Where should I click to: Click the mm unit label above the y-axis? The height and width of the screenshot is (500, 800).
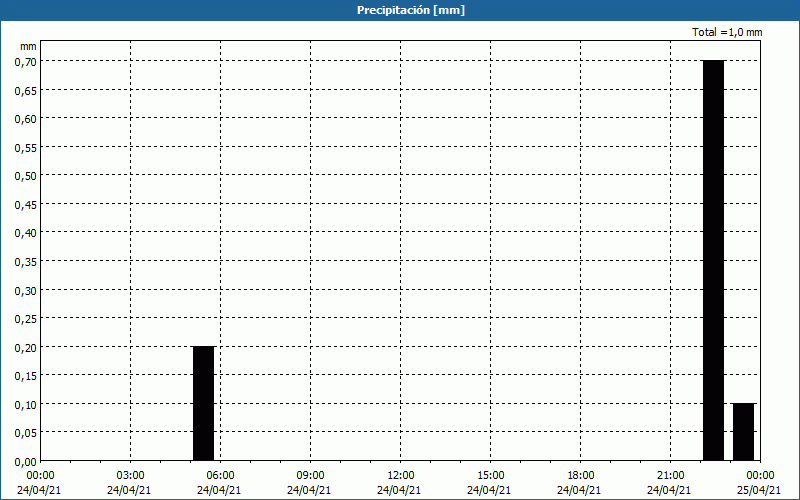point(28,46)
